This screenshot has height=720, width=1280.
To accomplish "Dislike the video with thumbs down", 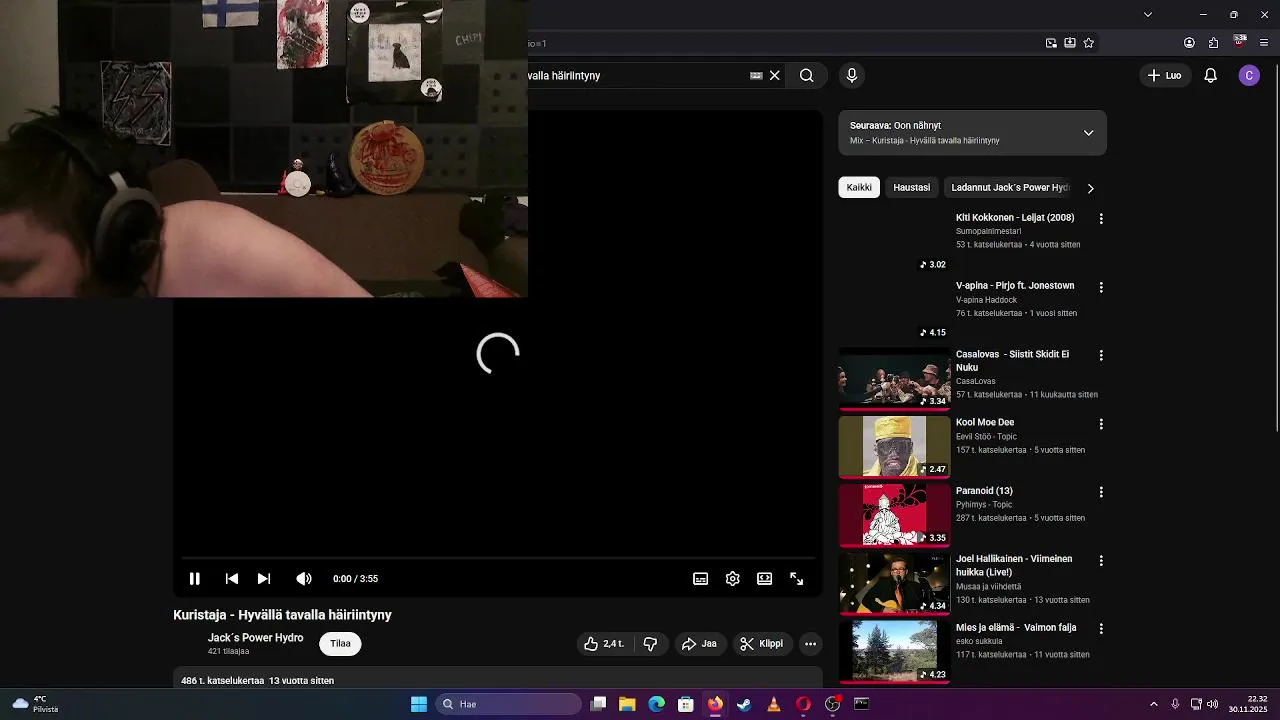I will pos(650,644).
